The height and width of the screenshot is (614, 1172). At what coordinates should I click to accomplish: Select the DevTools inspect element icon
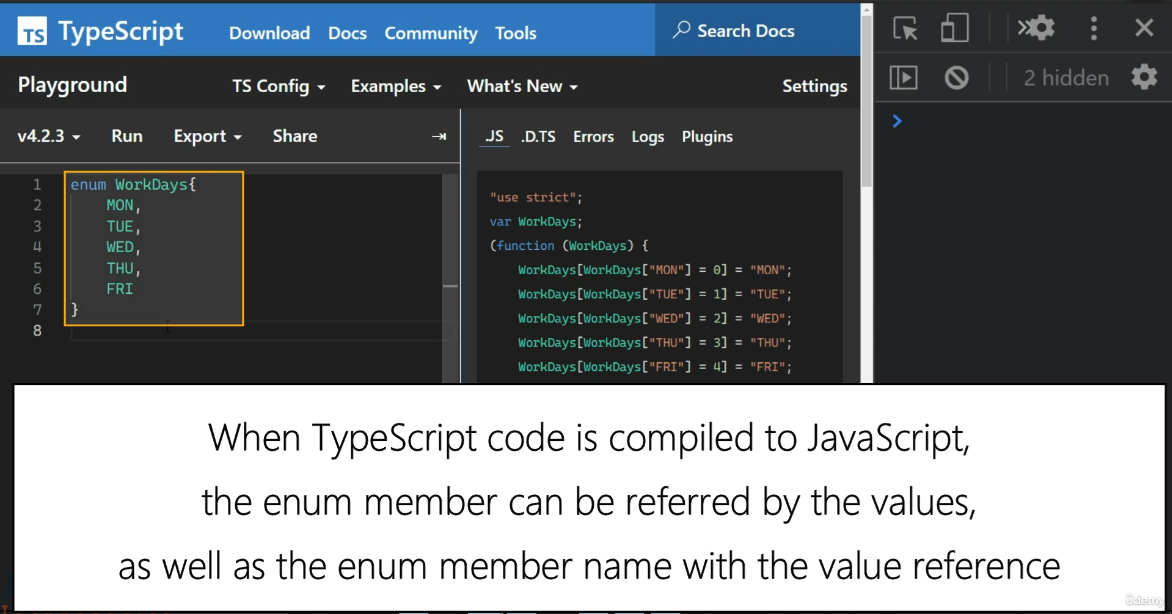point(905,29)
